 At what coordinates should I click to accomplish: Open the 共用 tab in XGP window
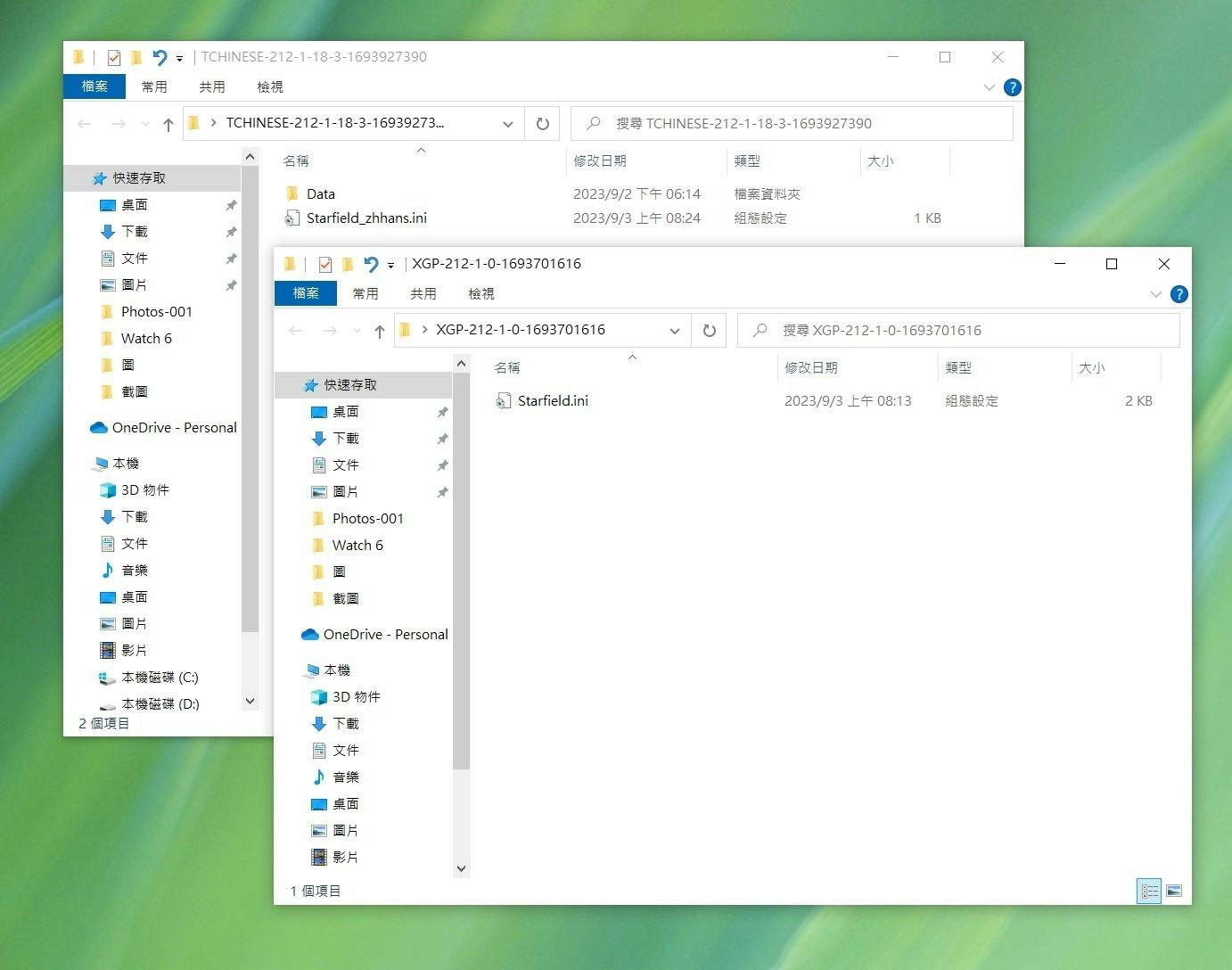pyautogui.click(x=423, y=293)
